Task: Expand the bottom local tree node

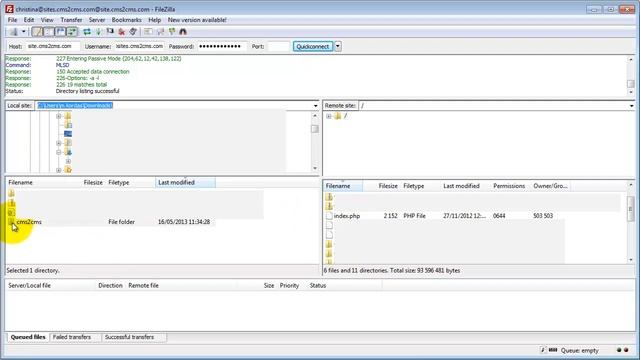Action: coord(58,170)
